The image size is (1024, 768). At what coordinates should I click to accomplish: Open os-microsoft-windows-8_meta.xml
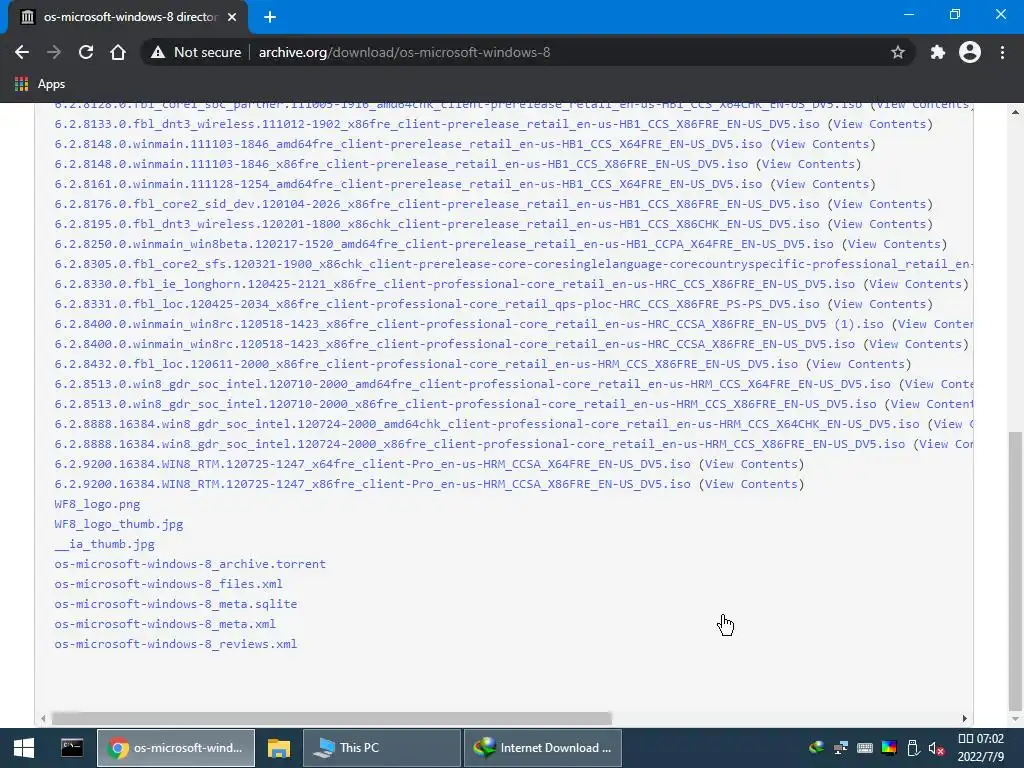tap(165, 624)
